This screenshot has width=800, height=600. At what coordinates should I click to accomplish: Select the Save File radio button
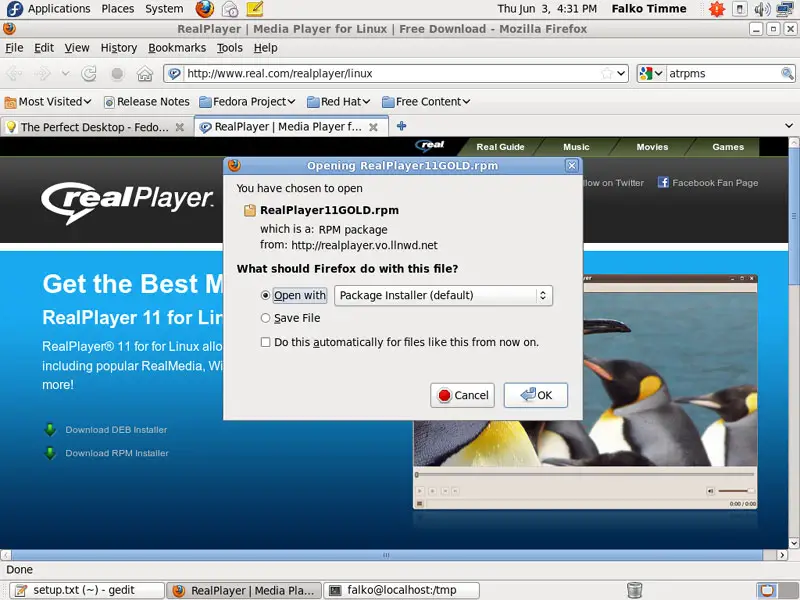tap(265, 318)
